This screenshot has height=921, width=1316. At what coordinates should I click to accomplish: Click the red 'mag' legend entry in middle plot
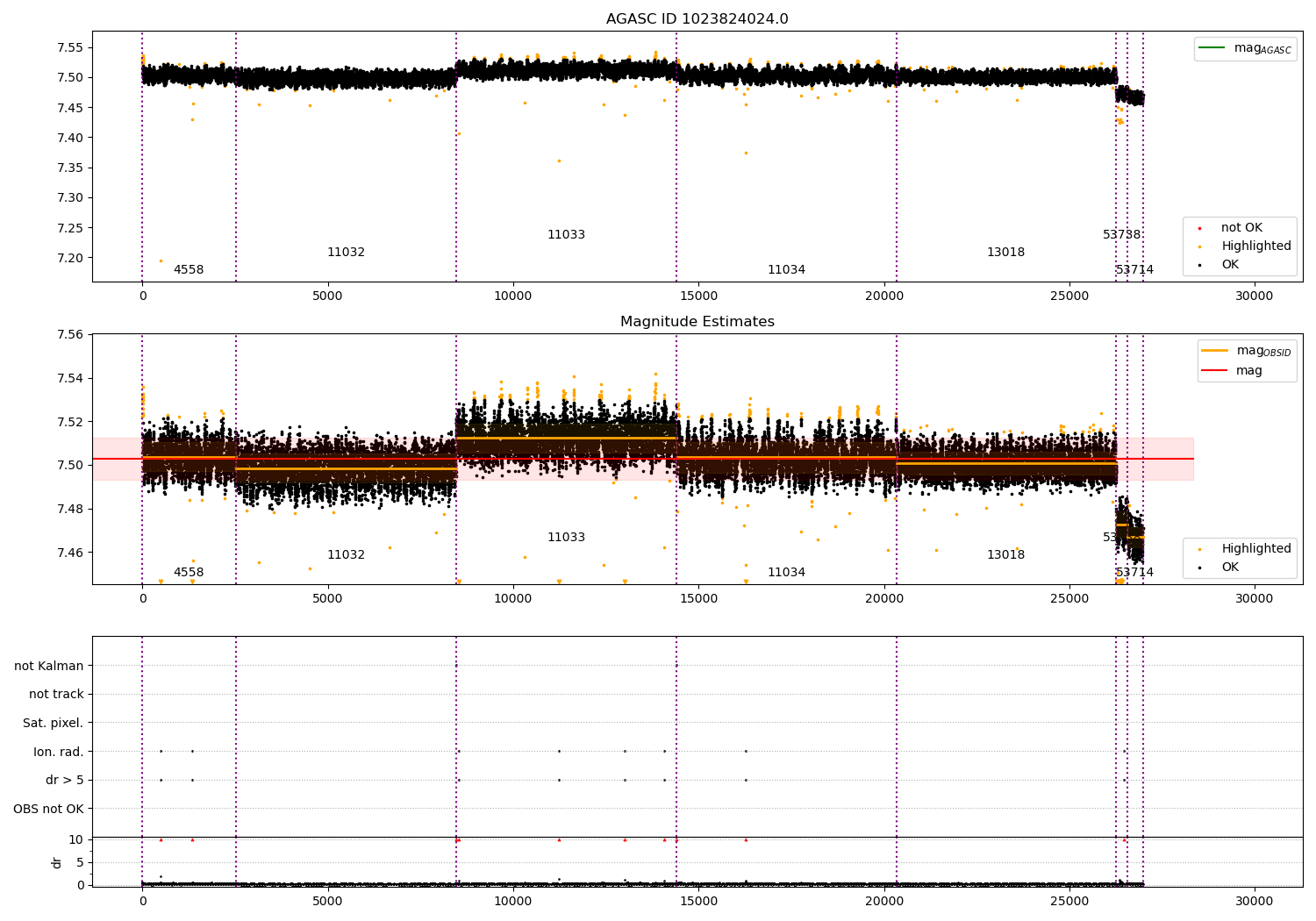(x=1233, y=371)
